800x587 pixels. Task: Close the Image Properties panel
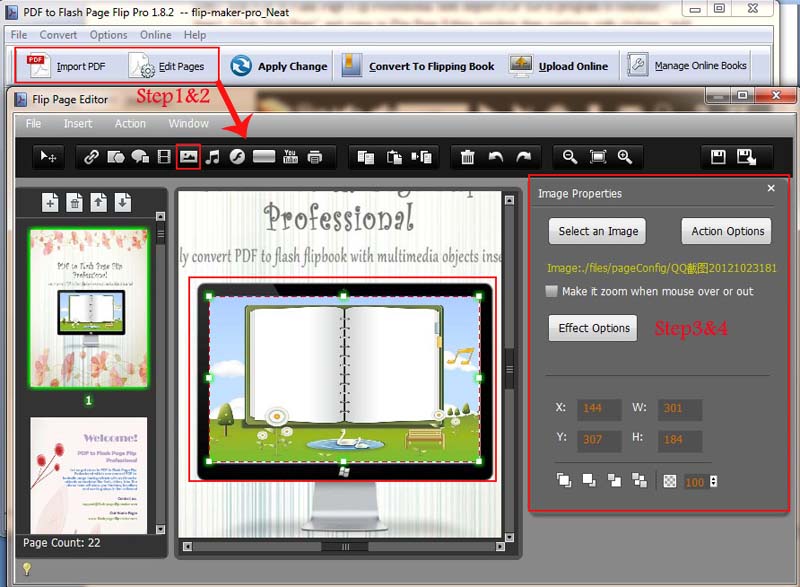(x=771, y=188)
